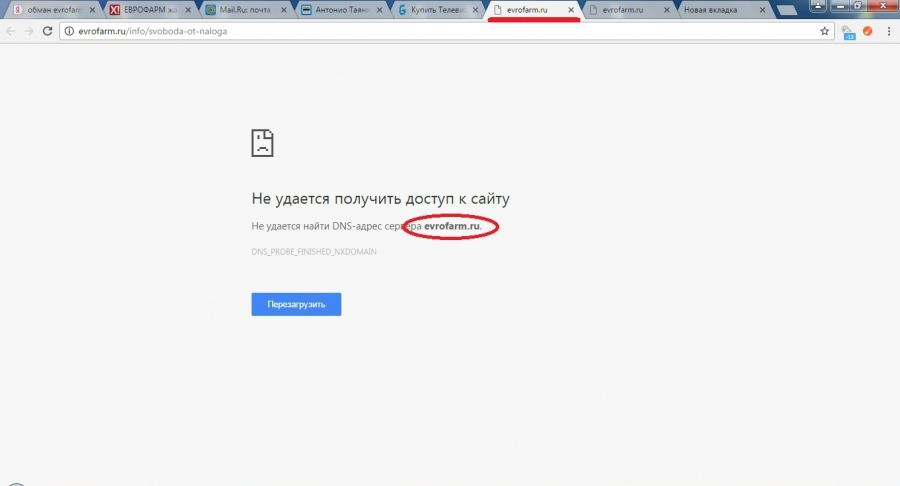Close the 'обман evrofarm' tab
Viewport: 900px width, 486px height.
pyautogui.click(x=92, y=10)
